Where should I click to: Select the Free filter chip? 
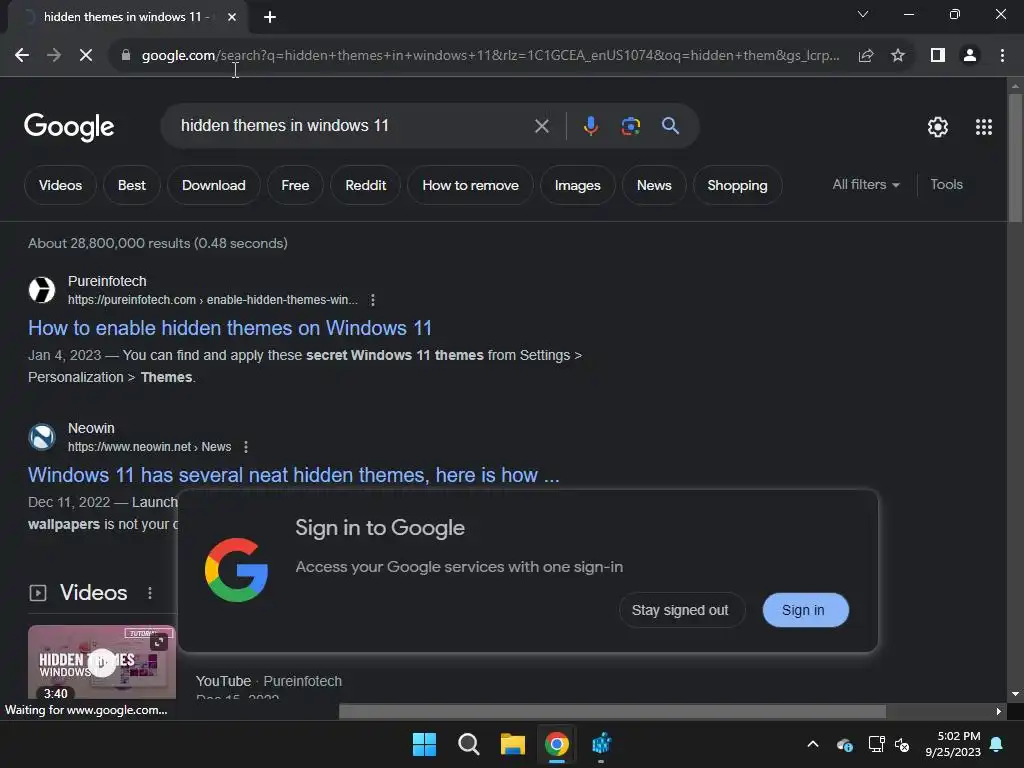point(295,185)
